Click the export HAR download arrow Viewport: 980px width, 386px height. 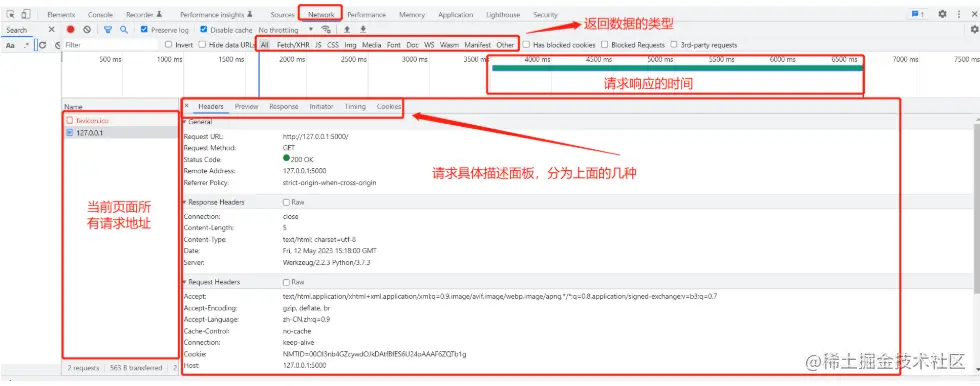click(x=362, y=29)
